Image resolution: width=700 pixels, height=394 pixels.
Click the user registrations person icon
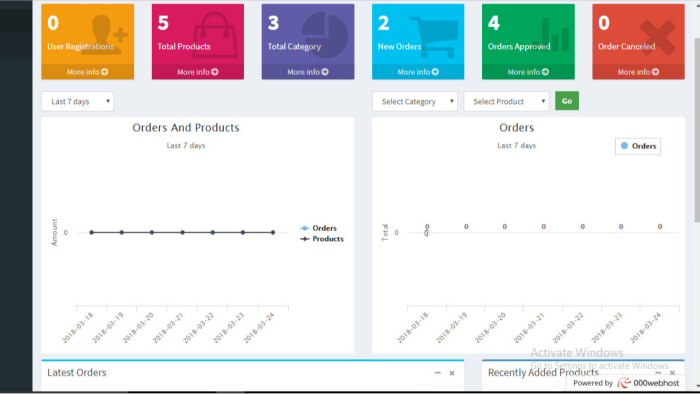(108, 34)
